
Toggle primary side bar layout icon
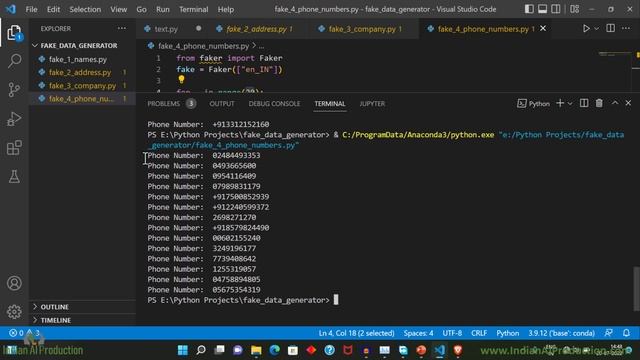click(x=529, y=9)
